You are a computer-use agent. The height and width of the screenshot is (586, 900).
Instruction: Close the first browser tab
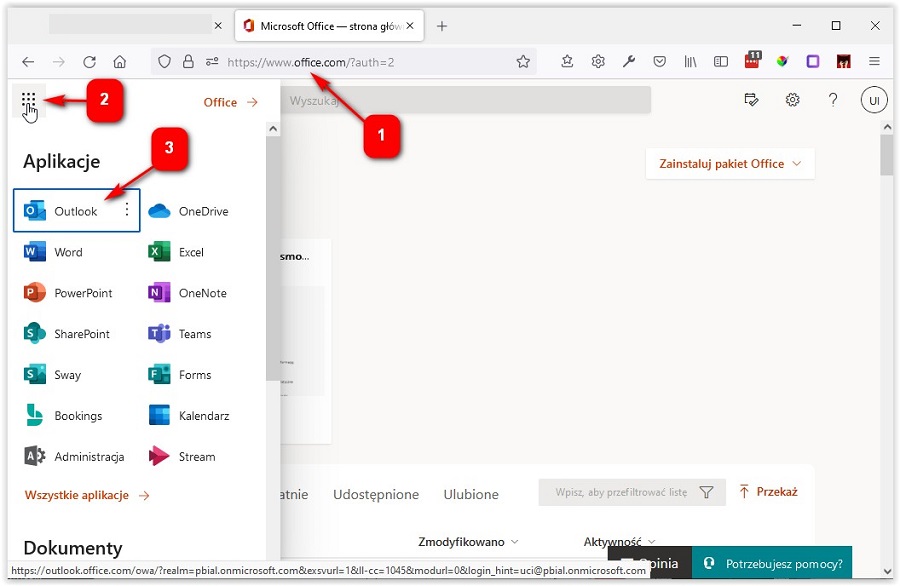[218, 26]
